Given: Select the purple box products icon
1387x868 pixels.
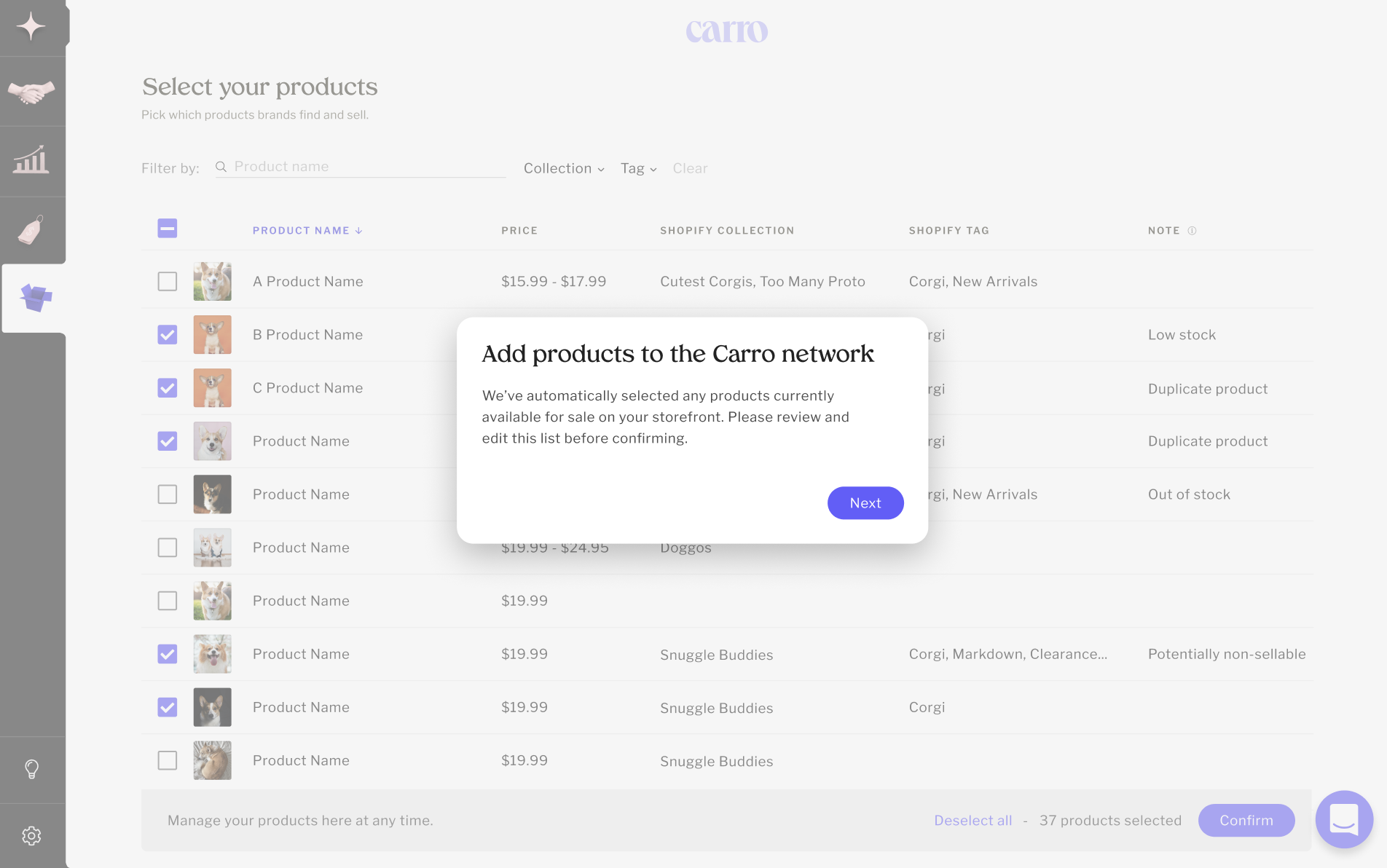Looking at the screenshot, I should [34, 297].
